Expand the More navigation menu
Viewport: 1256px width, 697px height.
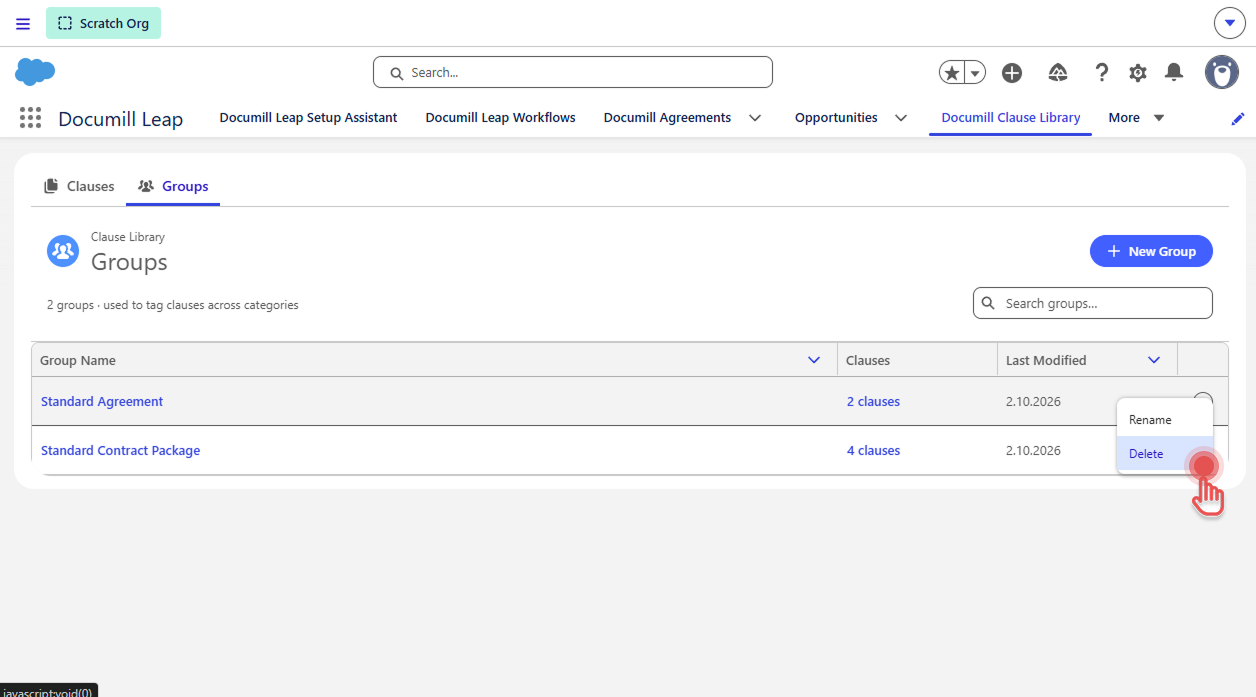coord(1137,117)
